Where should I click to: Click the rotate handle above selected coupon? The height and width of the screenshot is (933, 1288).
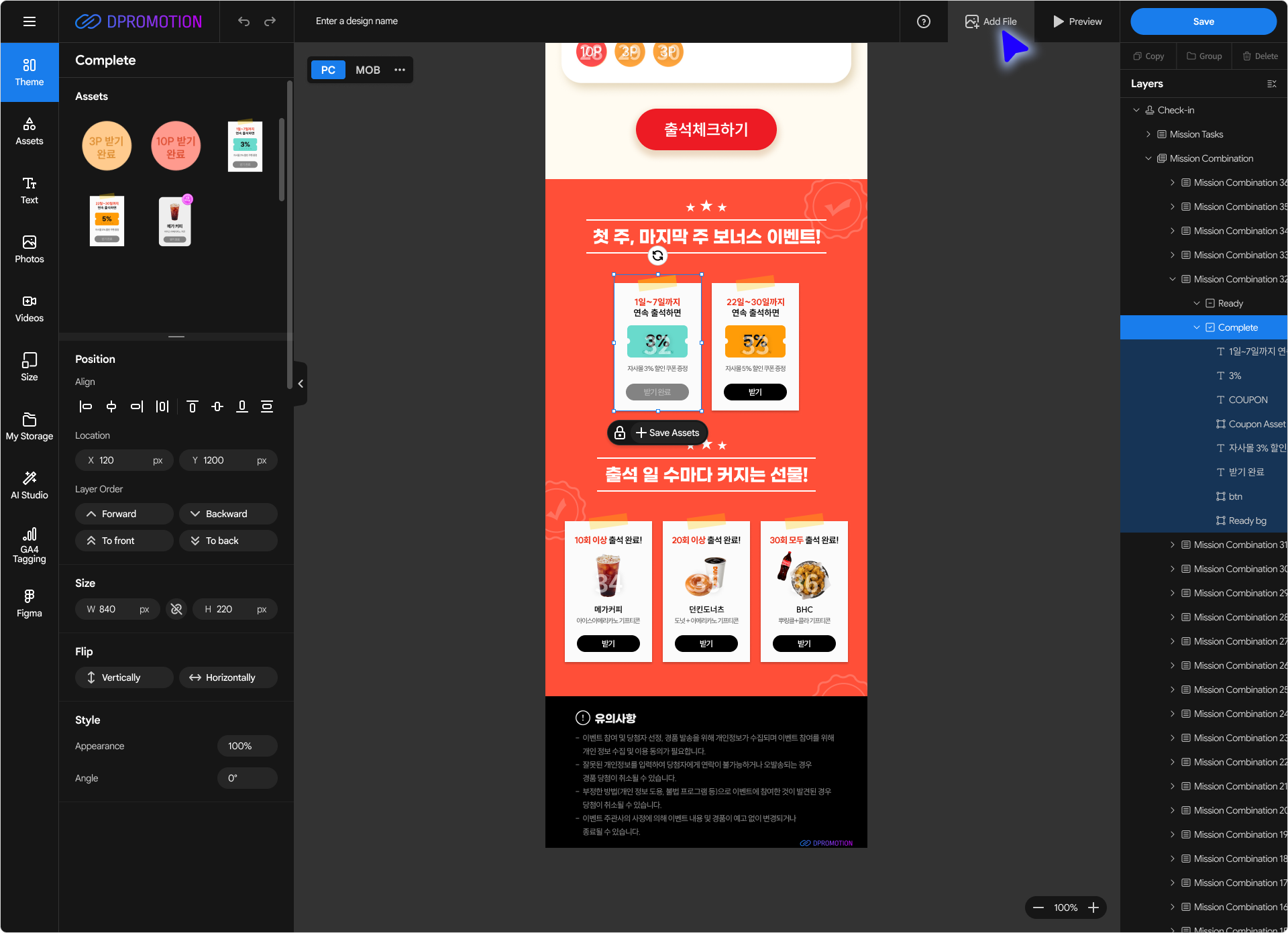(657, 256)
